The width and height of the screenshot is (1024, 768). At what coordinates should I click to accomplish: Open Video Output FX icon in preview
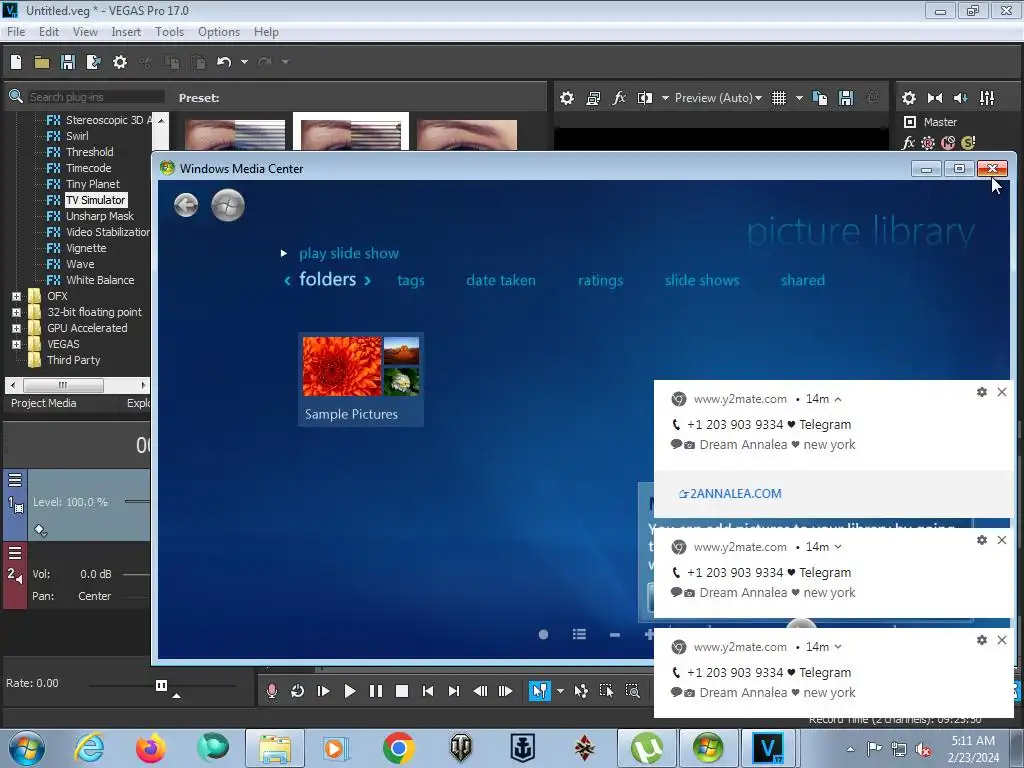[x=619, y=98]
